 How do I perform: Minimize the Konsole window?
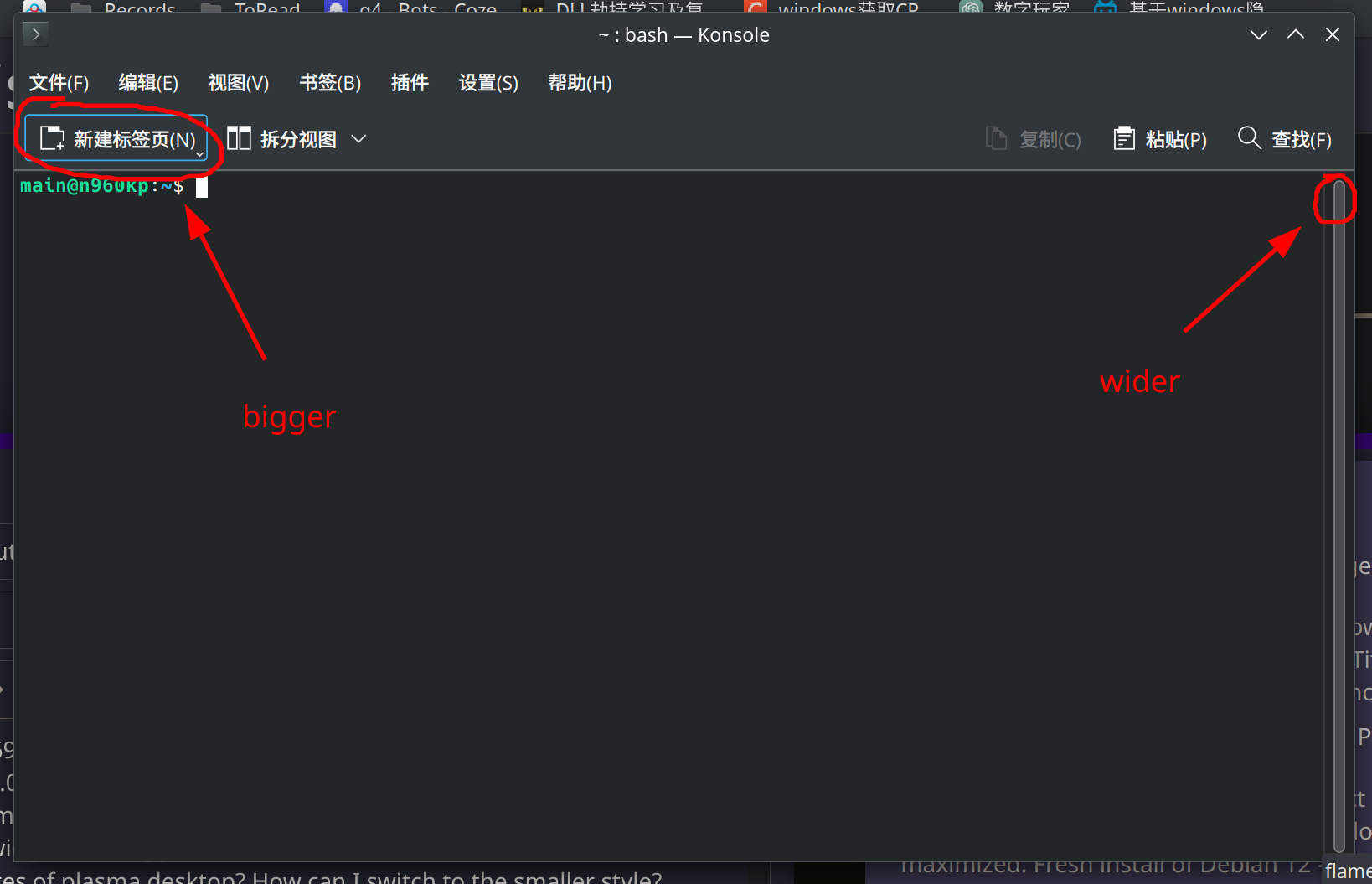coord(1258,34)
